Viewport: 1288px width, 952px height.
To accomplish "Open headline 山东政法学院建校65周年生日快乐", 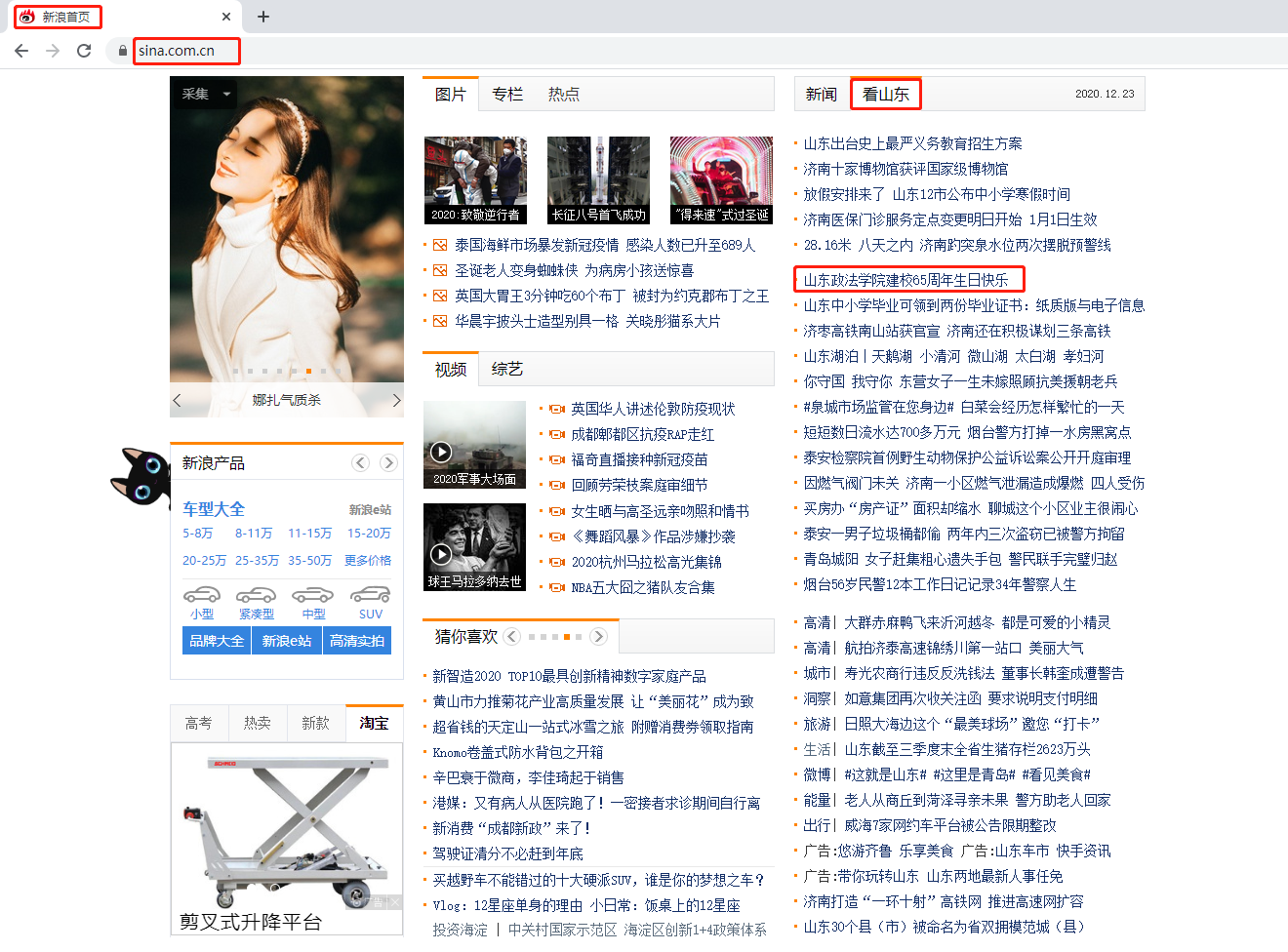I will [x=906, y=281].
